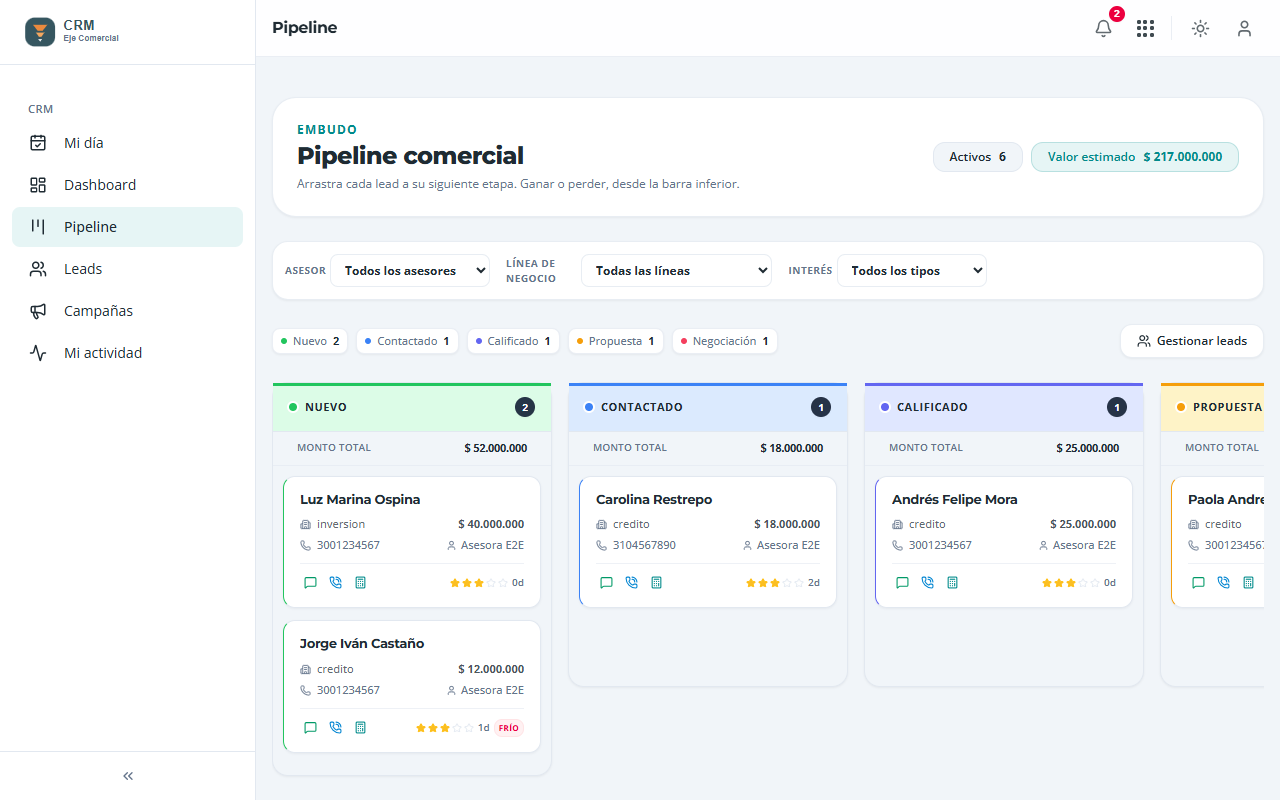This screenshot has width=1280, height=800.
Task: Click the NUEVO column header
Action: (412, 407)
